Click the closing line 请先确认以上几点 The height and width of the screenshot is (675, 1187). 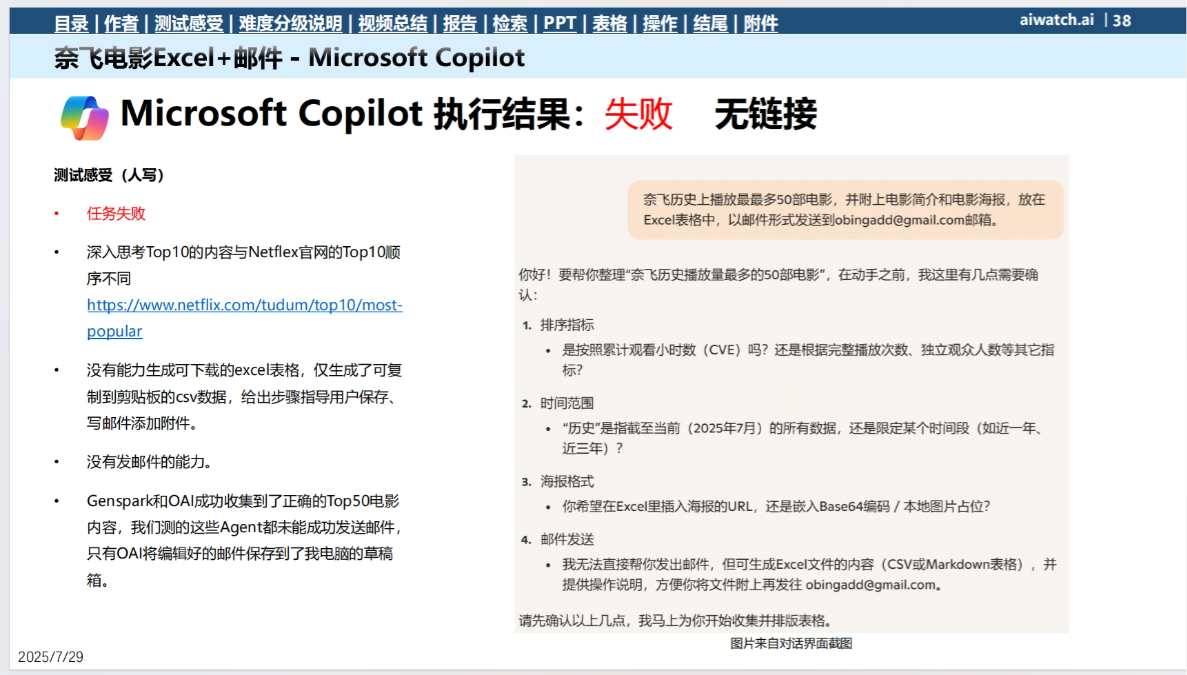[x=678, y=621]
